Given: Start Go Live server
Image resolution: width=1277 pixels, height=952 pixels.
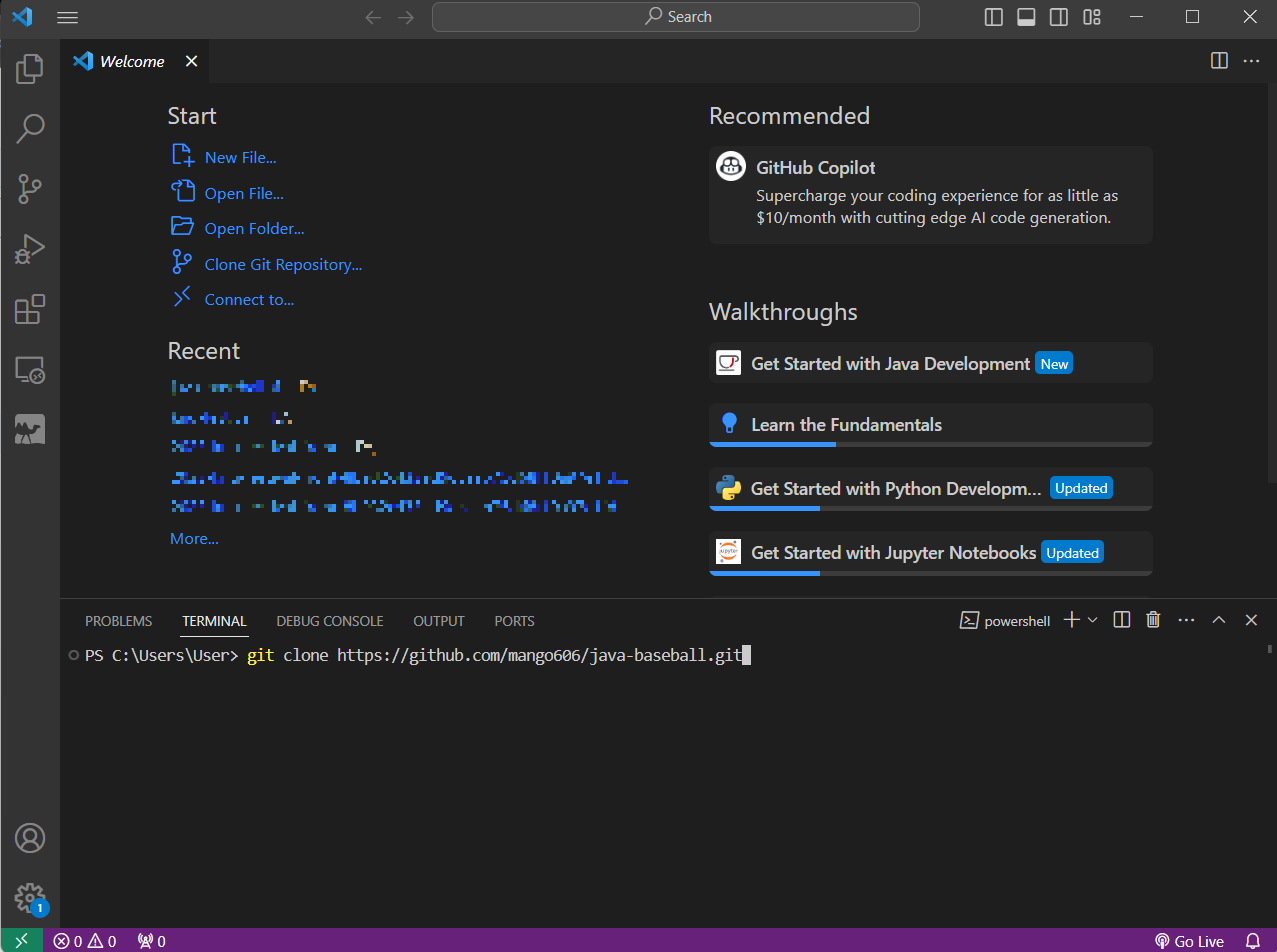Looking at the screenshot, I should click(x=1190, y=941).
